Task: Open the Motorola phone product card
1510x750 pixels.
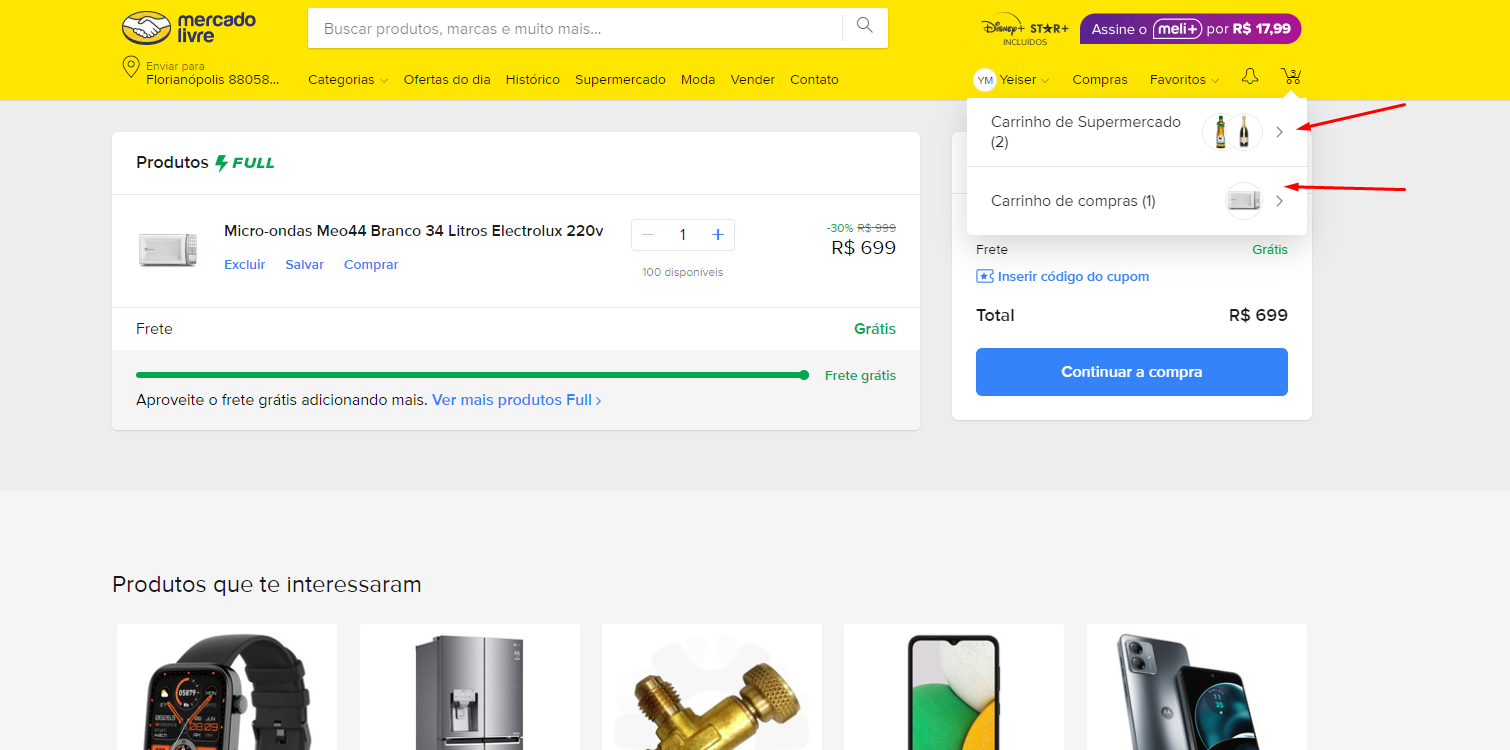Action: [1197, 687]
